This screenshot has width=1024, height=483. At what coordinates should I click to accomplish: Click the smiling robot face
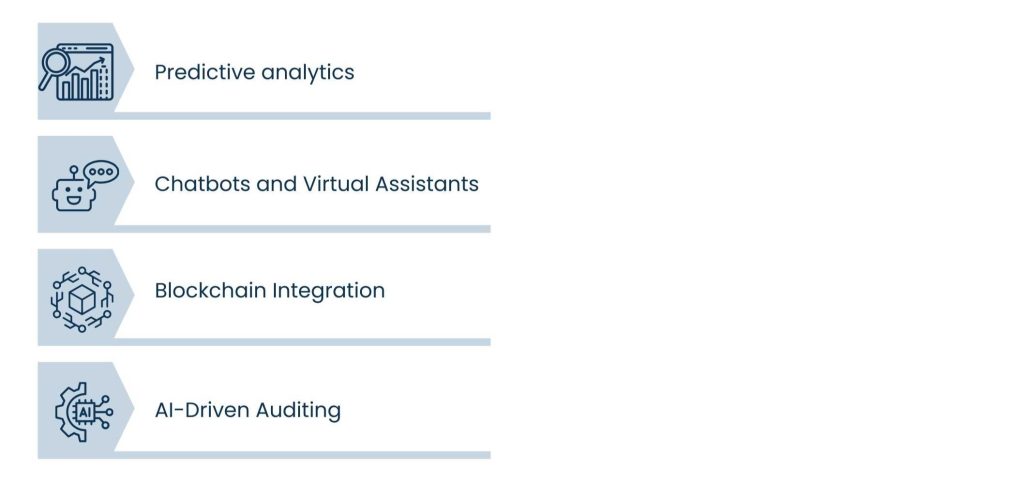point(73,194)
